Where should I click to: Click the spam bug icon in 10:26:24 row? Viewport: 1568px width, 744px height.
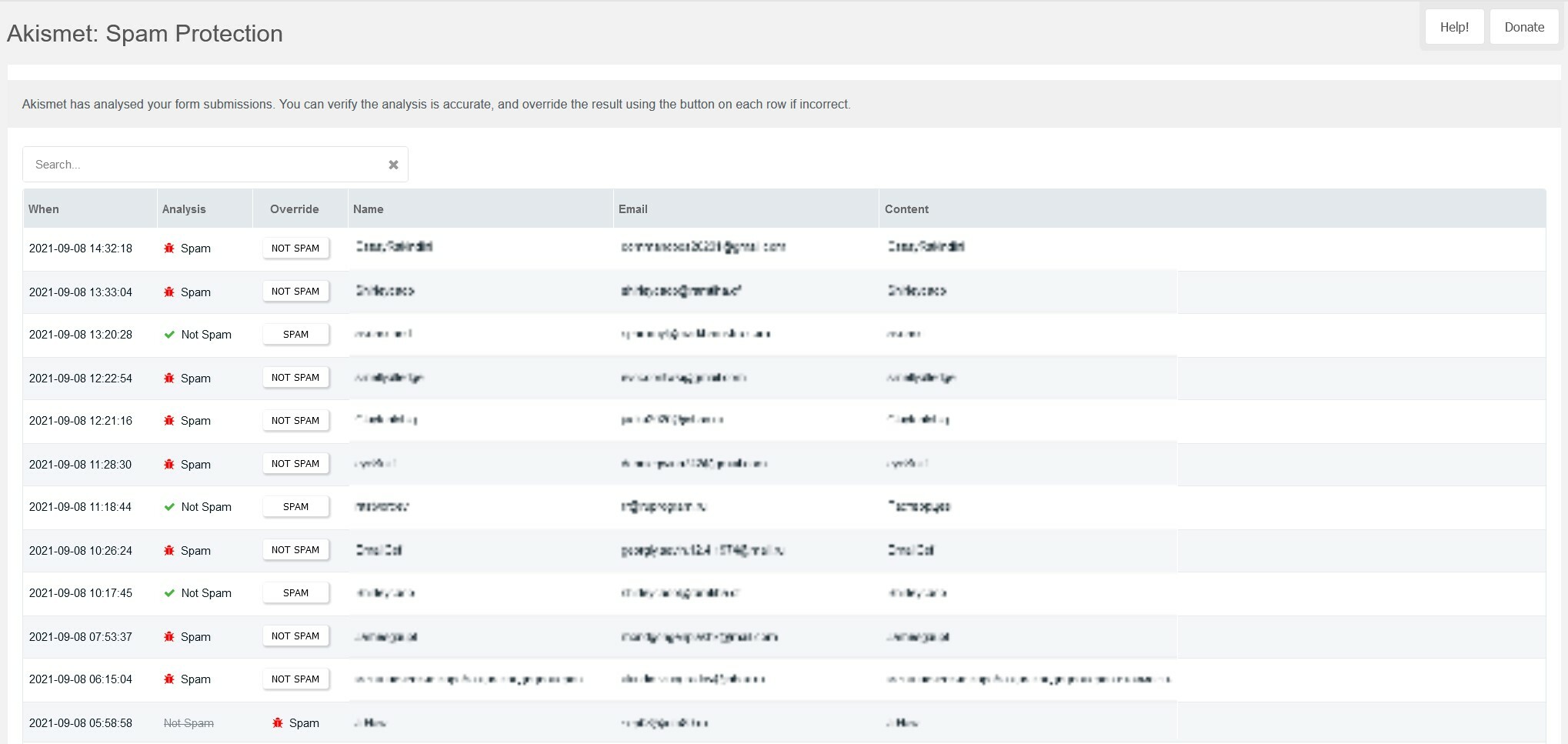[169, 551]
